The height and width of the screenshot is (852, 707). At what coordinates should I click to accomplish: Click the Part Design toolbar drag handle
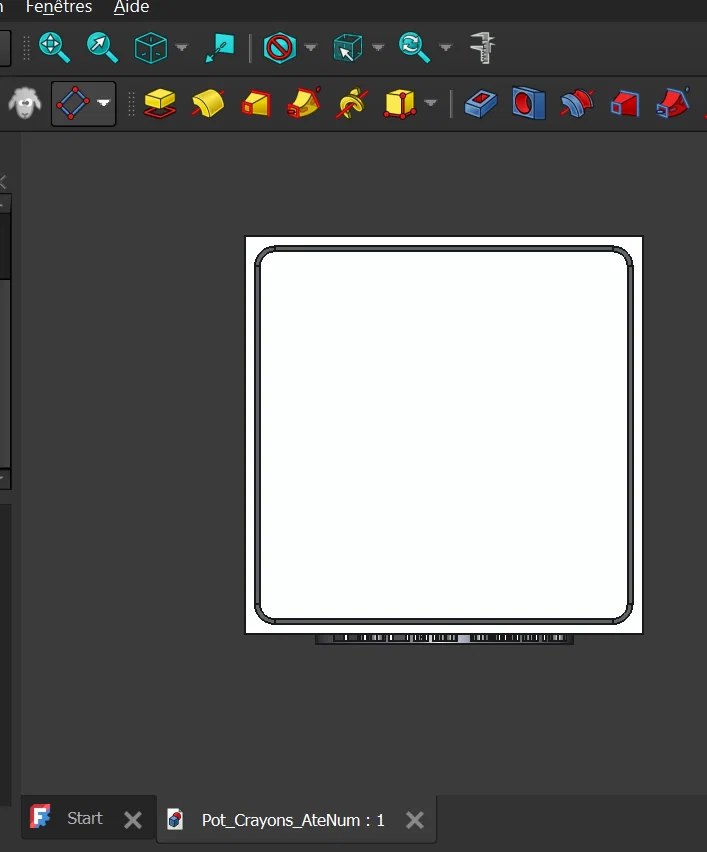131,103
